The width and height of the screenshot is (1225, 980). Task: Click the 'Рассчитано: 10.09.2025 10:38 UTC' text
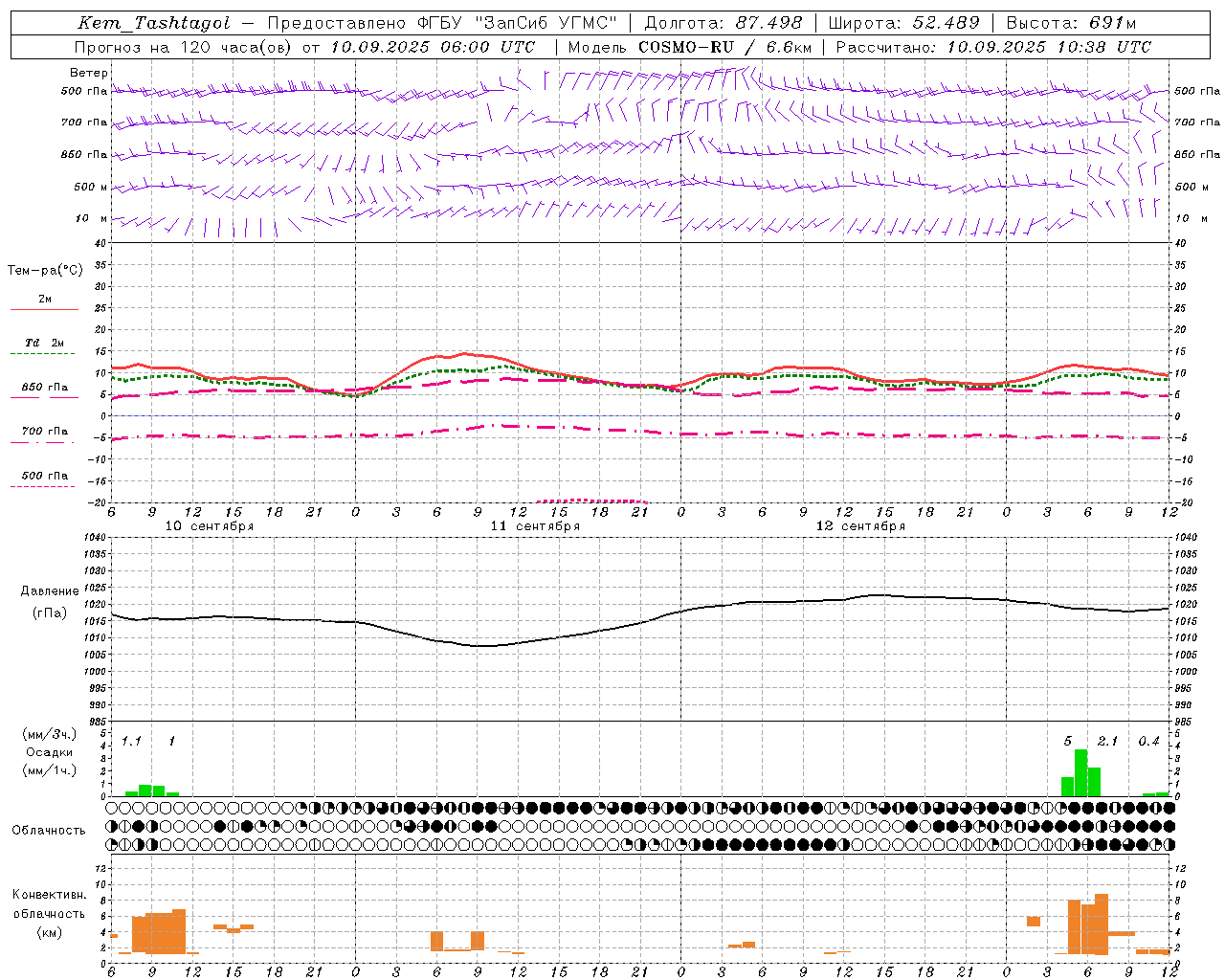click(993, 47)
